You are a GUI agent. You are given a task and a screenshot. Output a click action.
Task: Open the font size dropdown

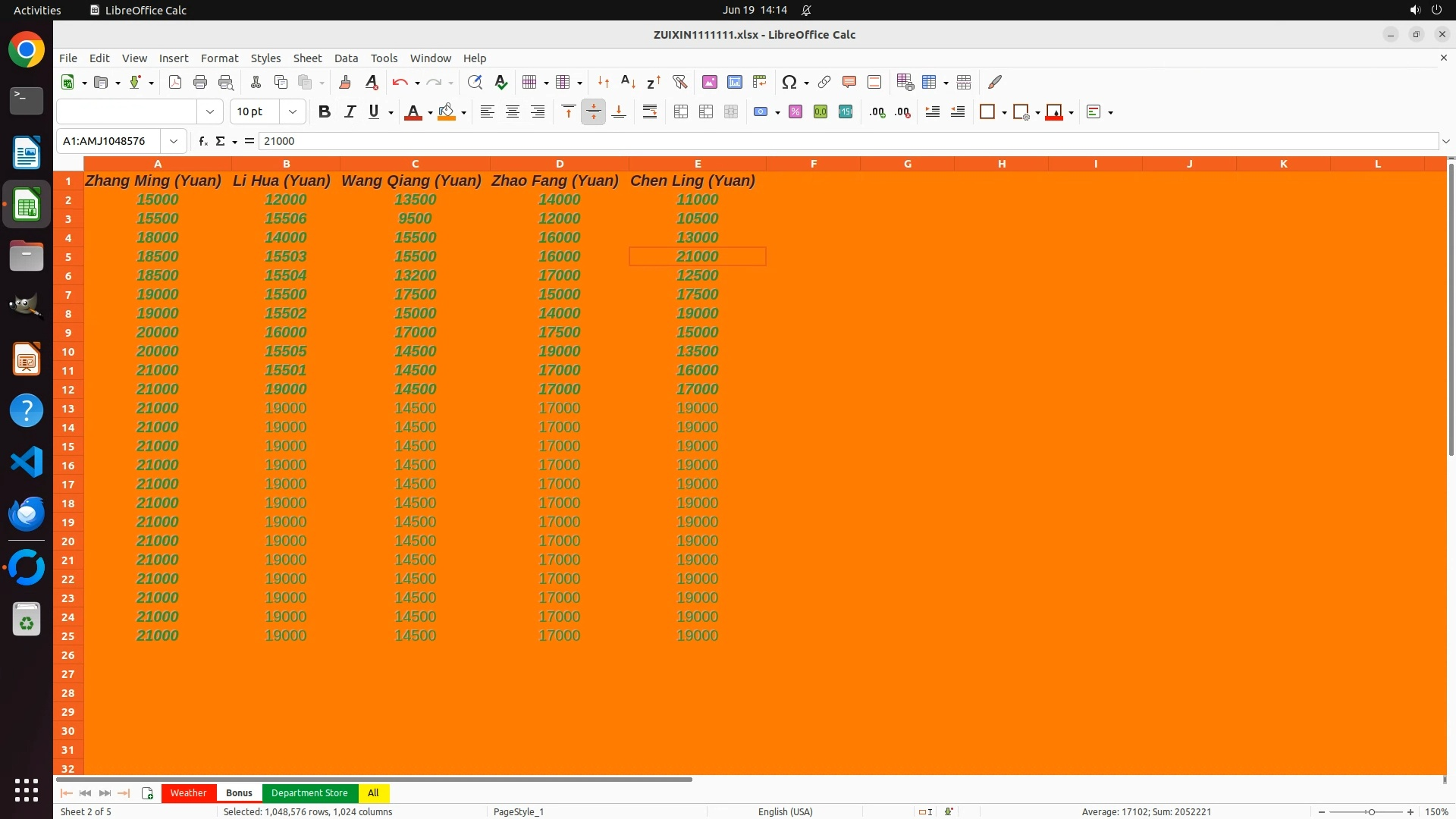pyautogui.click(x=293, y=112)
